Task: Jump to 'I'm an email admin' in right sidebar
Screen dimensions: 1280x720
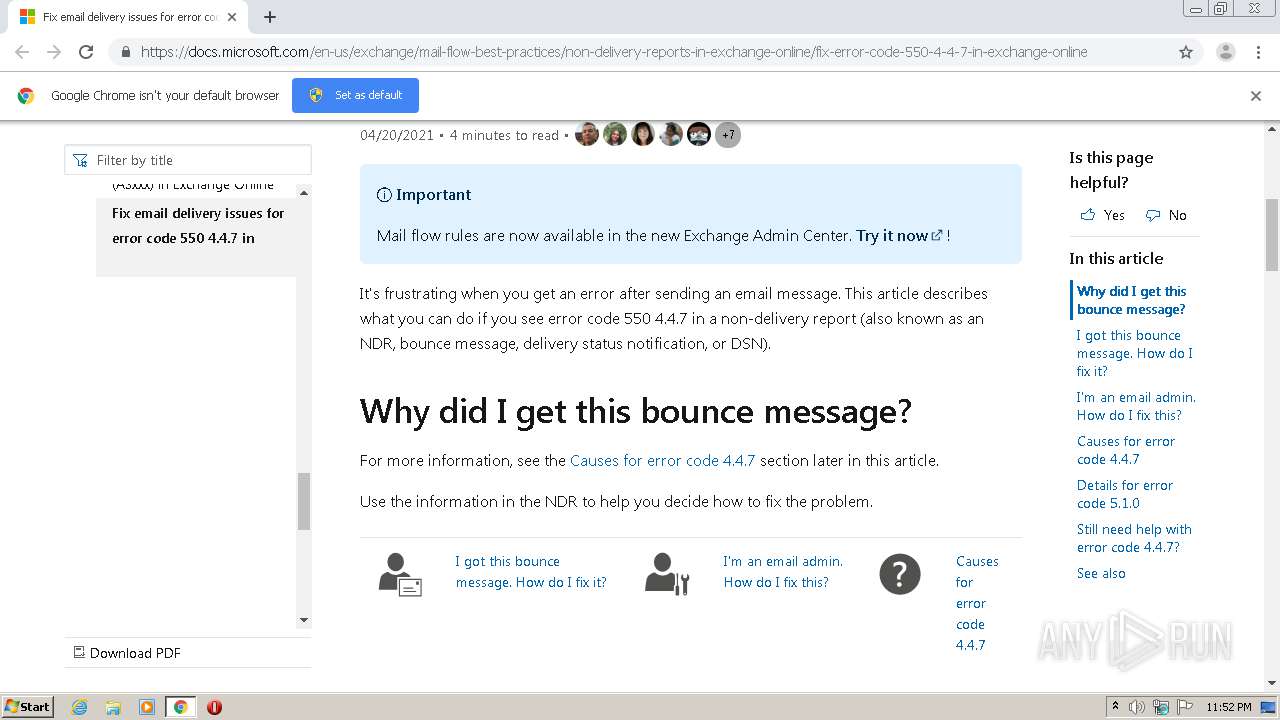Action: click(1136, 406)
